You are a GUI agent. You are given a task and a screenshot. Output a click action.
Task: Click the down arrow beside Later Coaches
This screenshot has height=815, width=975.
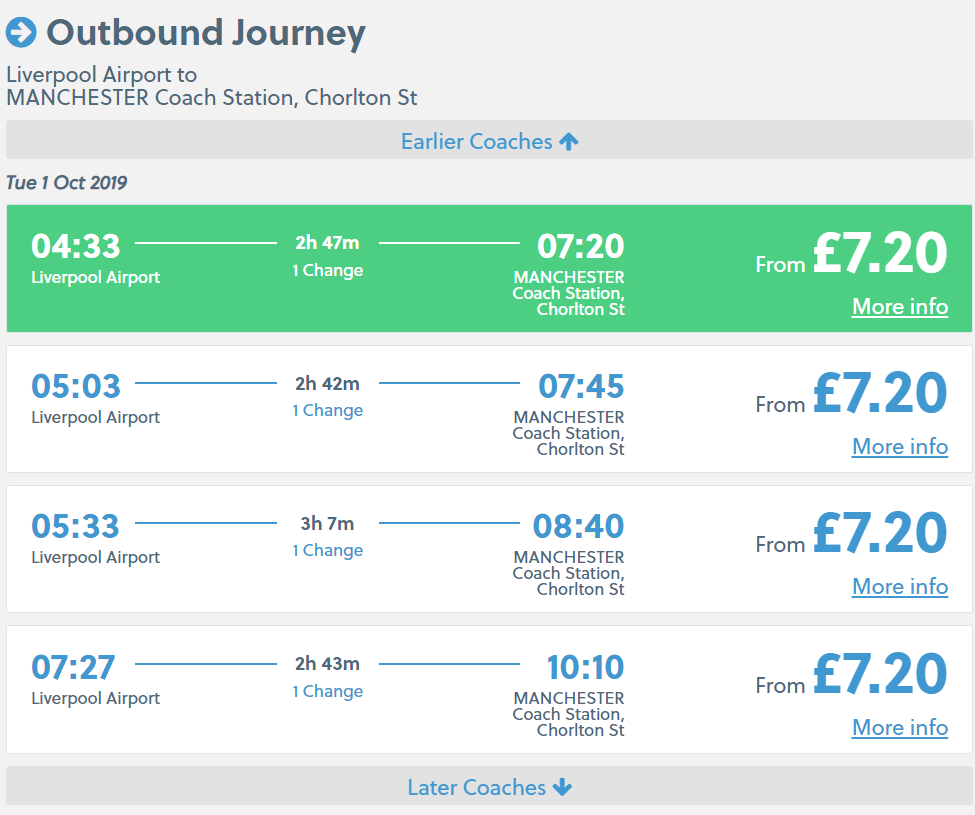[x=562, y=788]
